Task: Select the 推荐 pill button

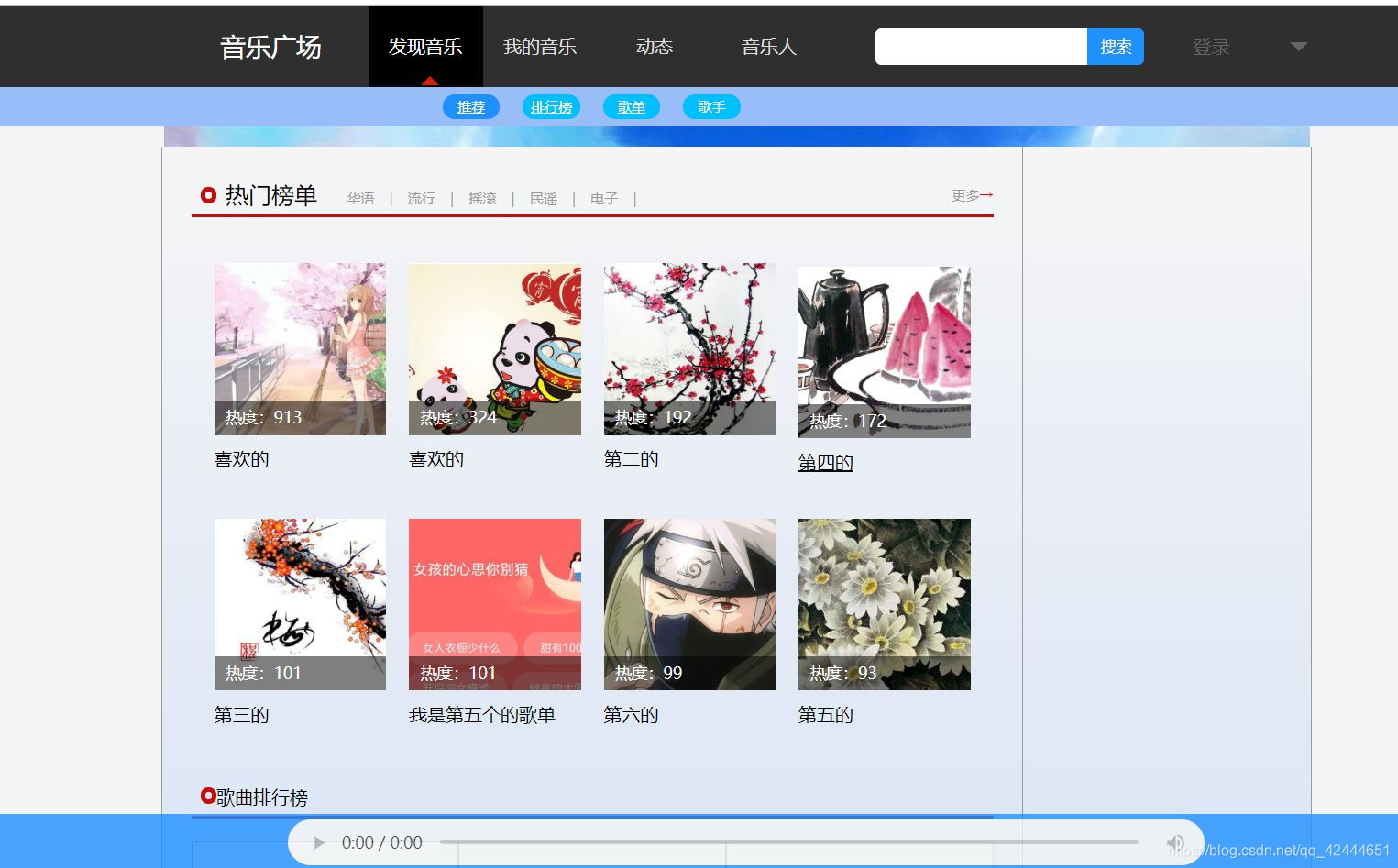Action: point(471,107)
